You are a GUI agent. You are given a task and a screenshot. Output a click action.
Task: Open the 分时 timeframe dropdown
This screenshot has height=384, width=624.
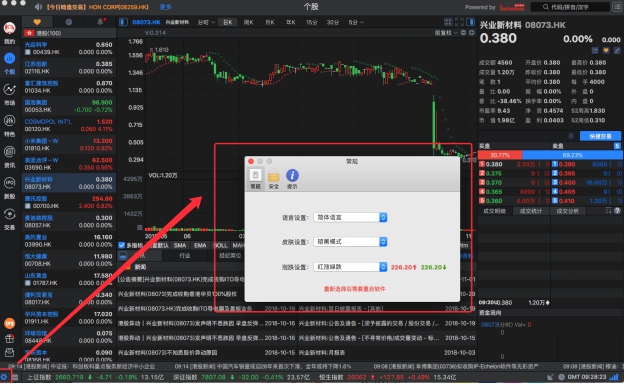(206, 22)
